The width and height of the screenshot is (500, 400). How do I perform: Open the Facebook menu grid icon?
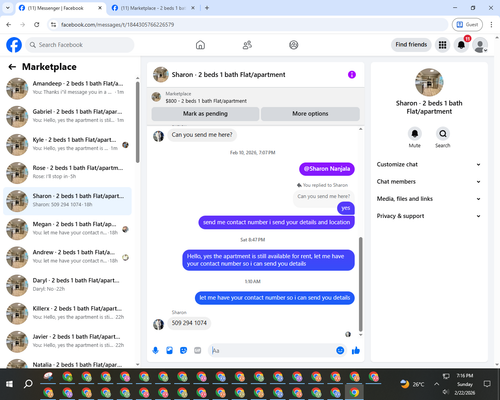click(442, 45)
